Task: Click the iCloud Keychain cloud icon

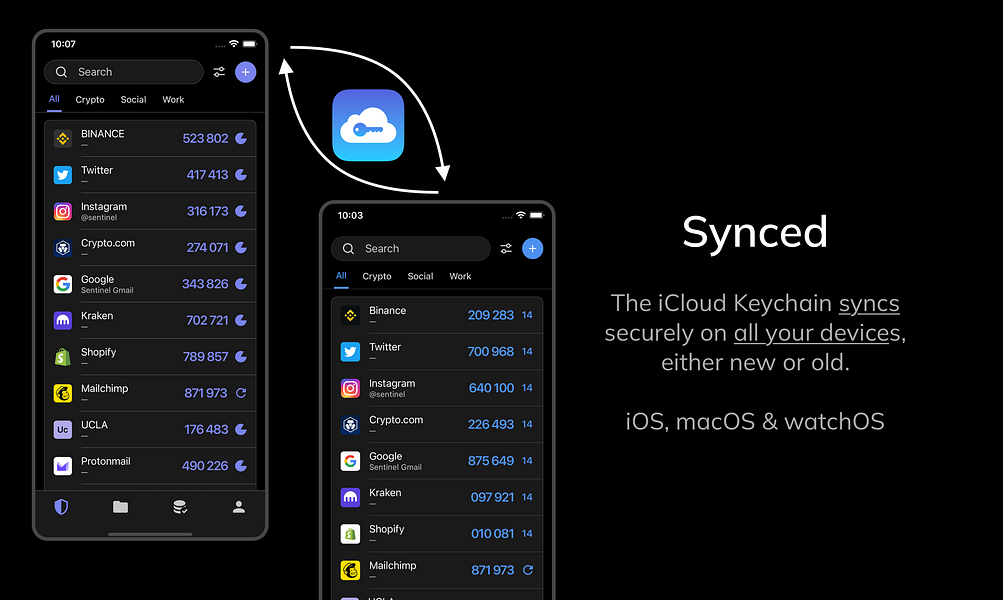Action: (368, 126)
